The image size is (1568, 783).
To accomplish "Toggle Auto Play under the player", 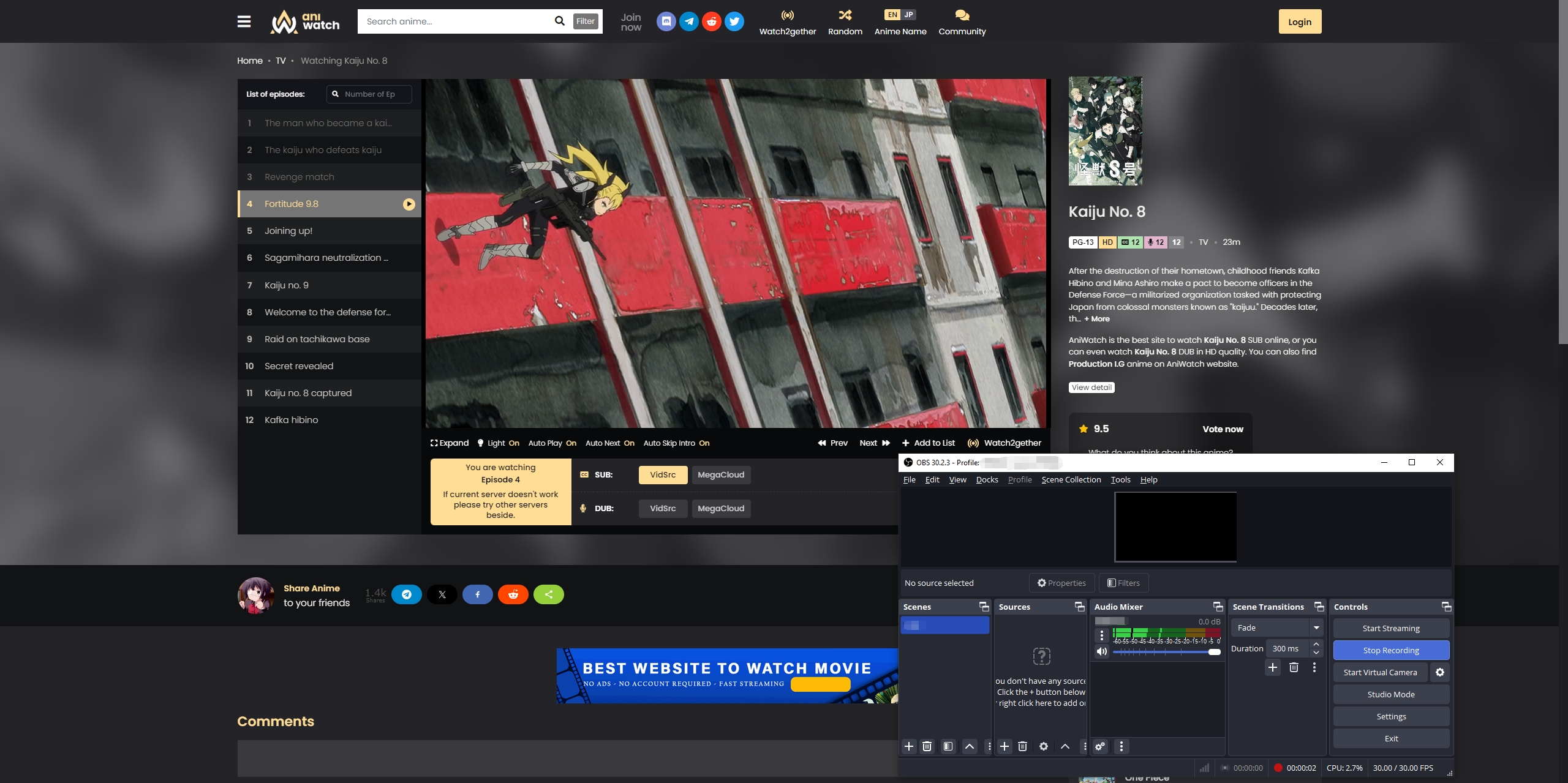I will click(552, 443).
